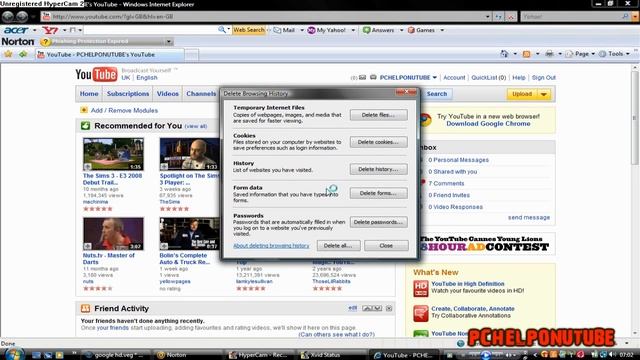Click the Internet Explorer back arrow button
Viewport: 640px width, 360px height.
tap(7, 17)
